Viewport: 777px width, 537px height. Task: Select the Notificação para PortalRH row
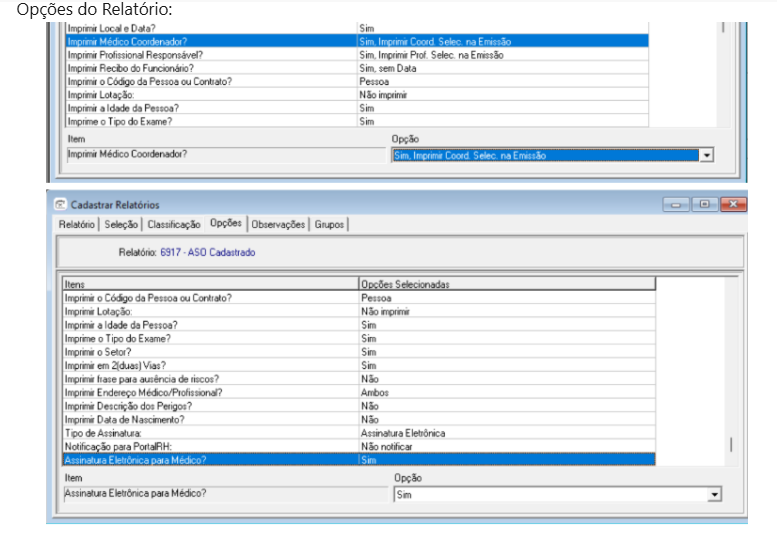pos(210,446)
